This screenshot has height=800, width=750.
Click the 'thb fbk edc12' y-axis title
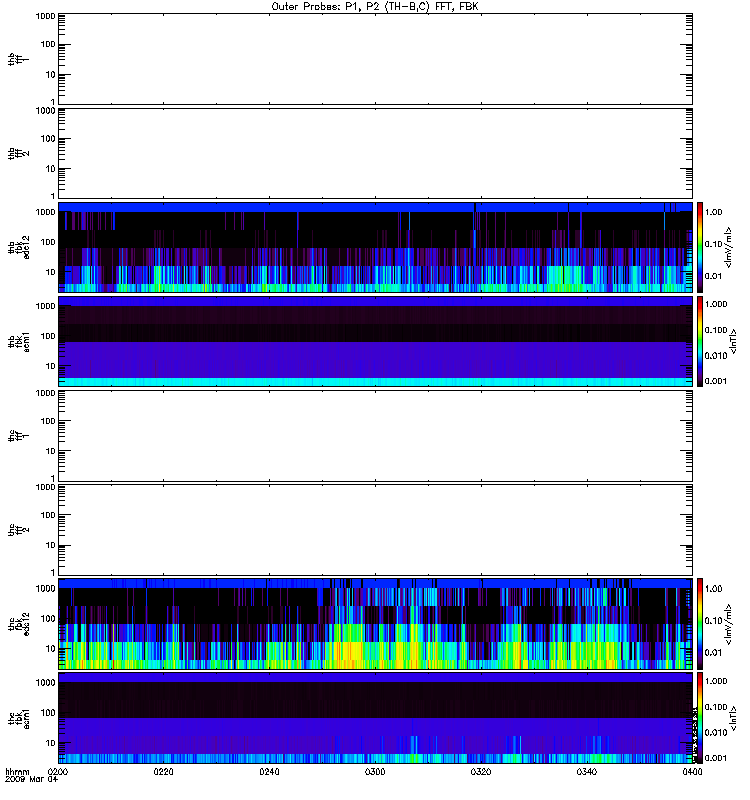[18, 247]
